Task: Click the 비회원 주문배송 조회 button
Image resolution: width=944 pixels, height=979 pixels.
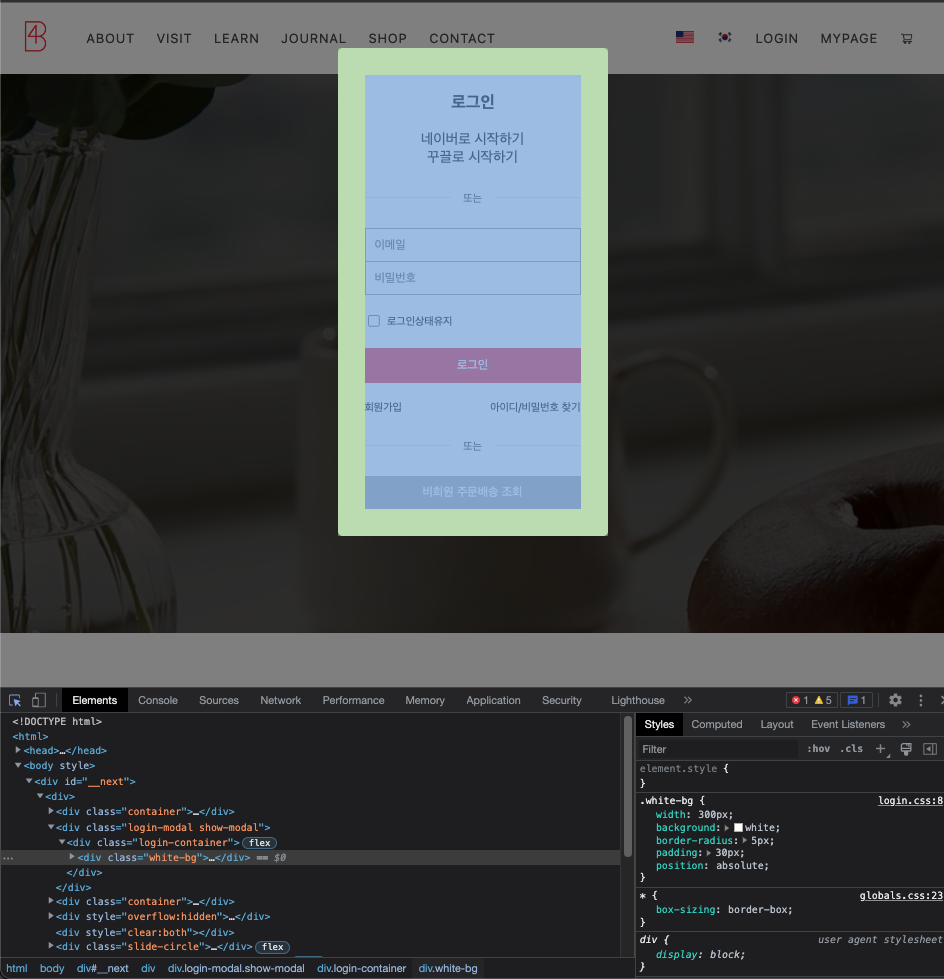Action: [x=473, y=492]
